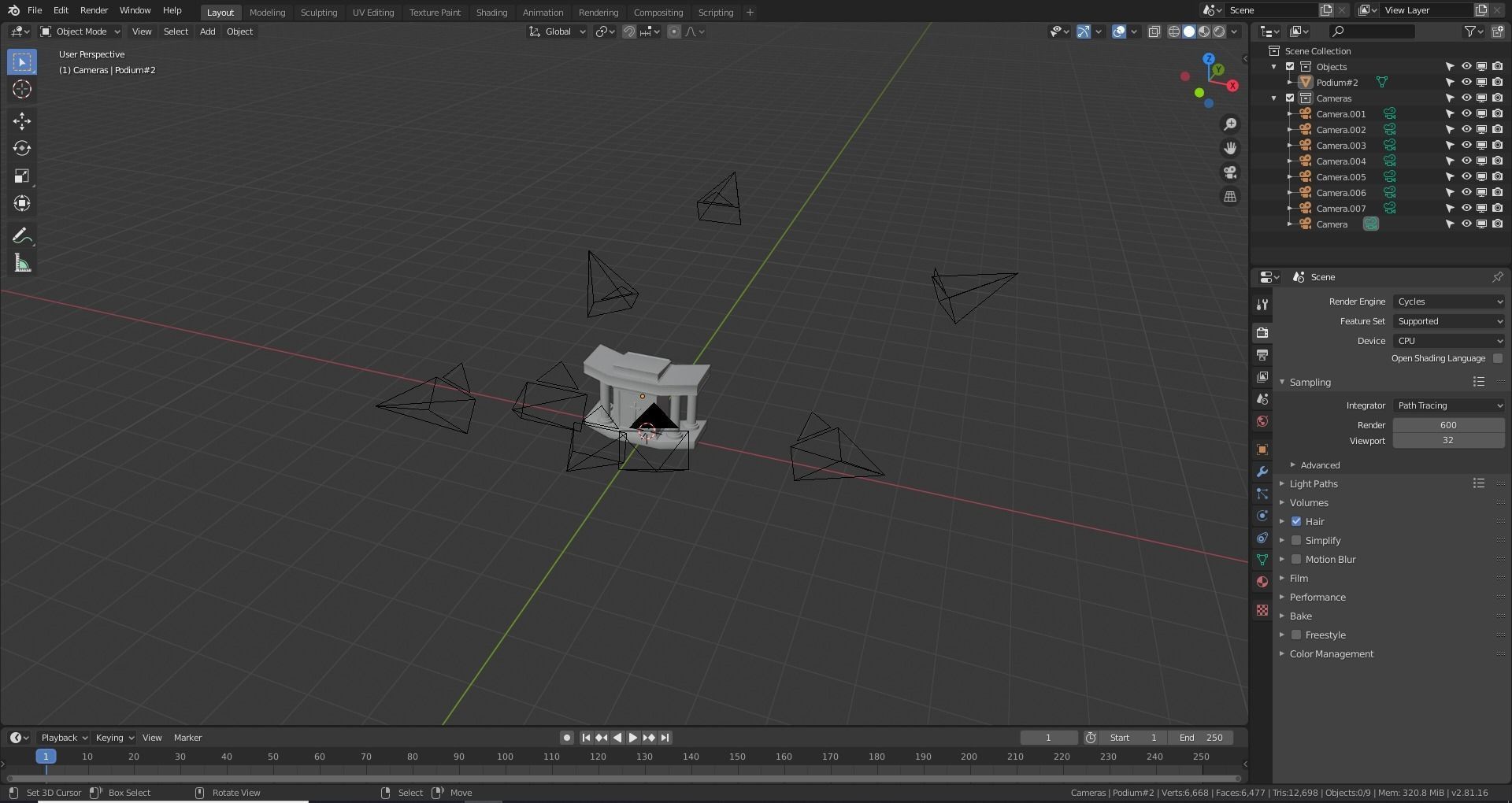Toggle auto keying record button
The width and height of the screenshot is (1512, 803).
566,738
